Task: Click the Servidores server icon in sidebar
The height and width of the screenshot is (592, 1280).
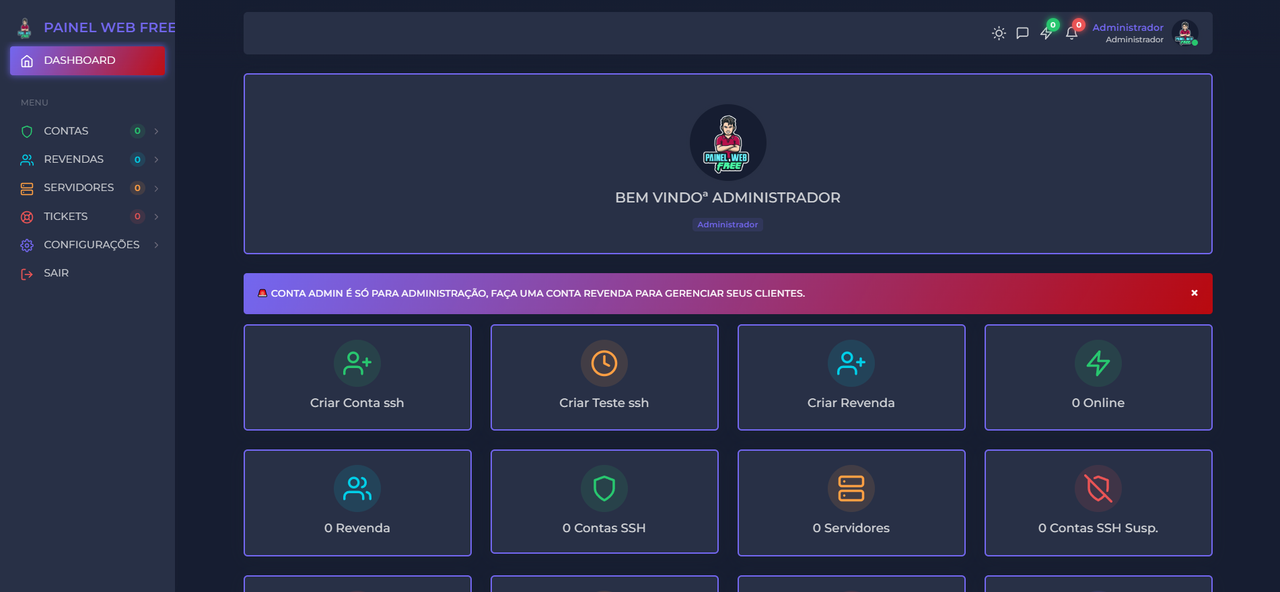Action: tap(27, 188)
